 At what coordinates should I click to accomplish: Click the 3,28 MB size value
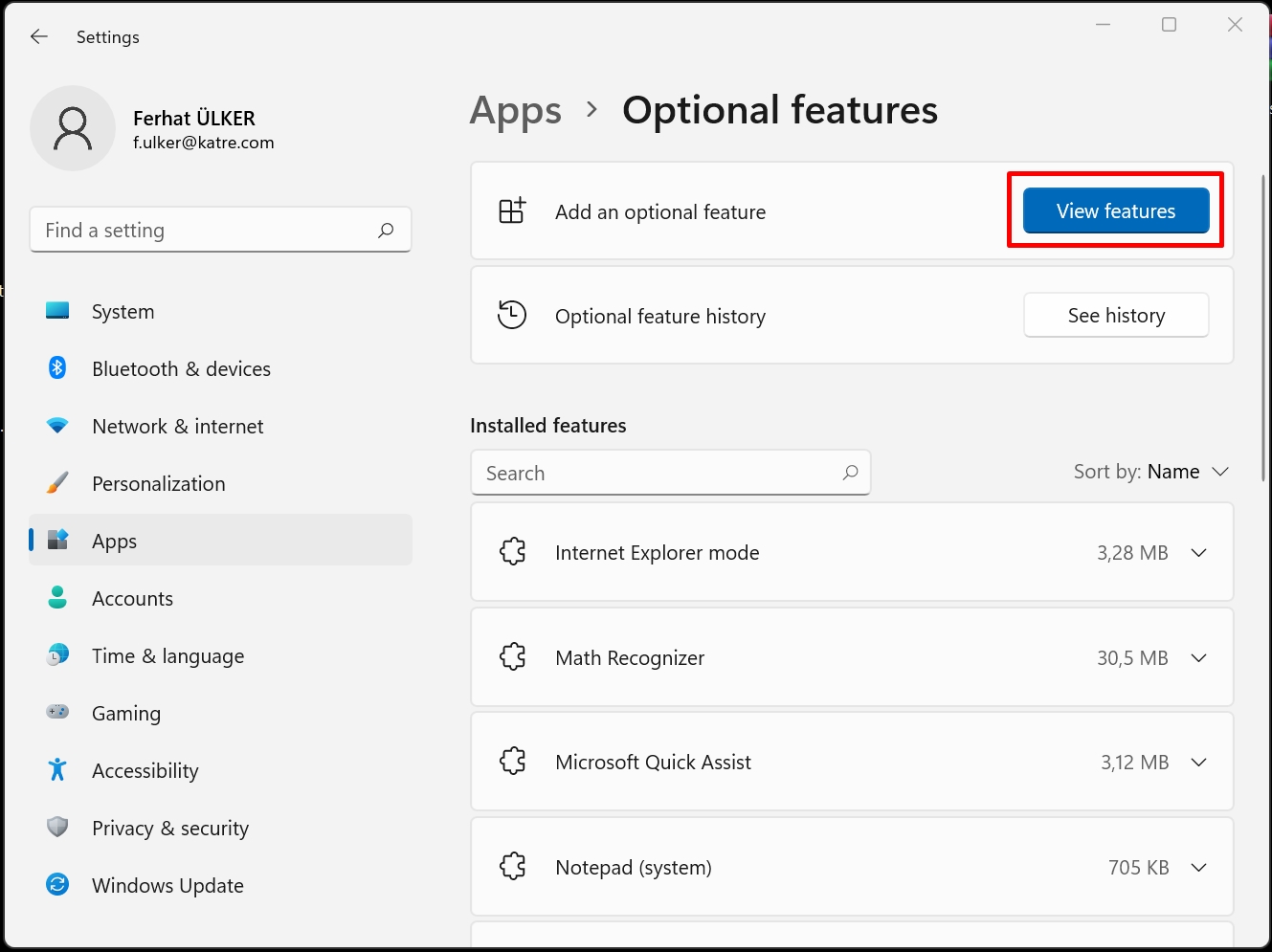(x=1132, y=552)
